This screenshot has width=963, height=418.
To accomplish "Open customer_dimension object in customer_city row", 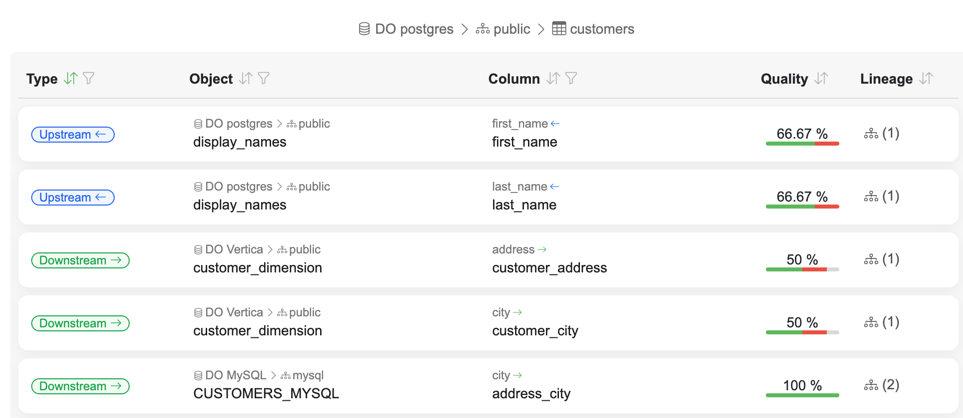I will (257, 330).
